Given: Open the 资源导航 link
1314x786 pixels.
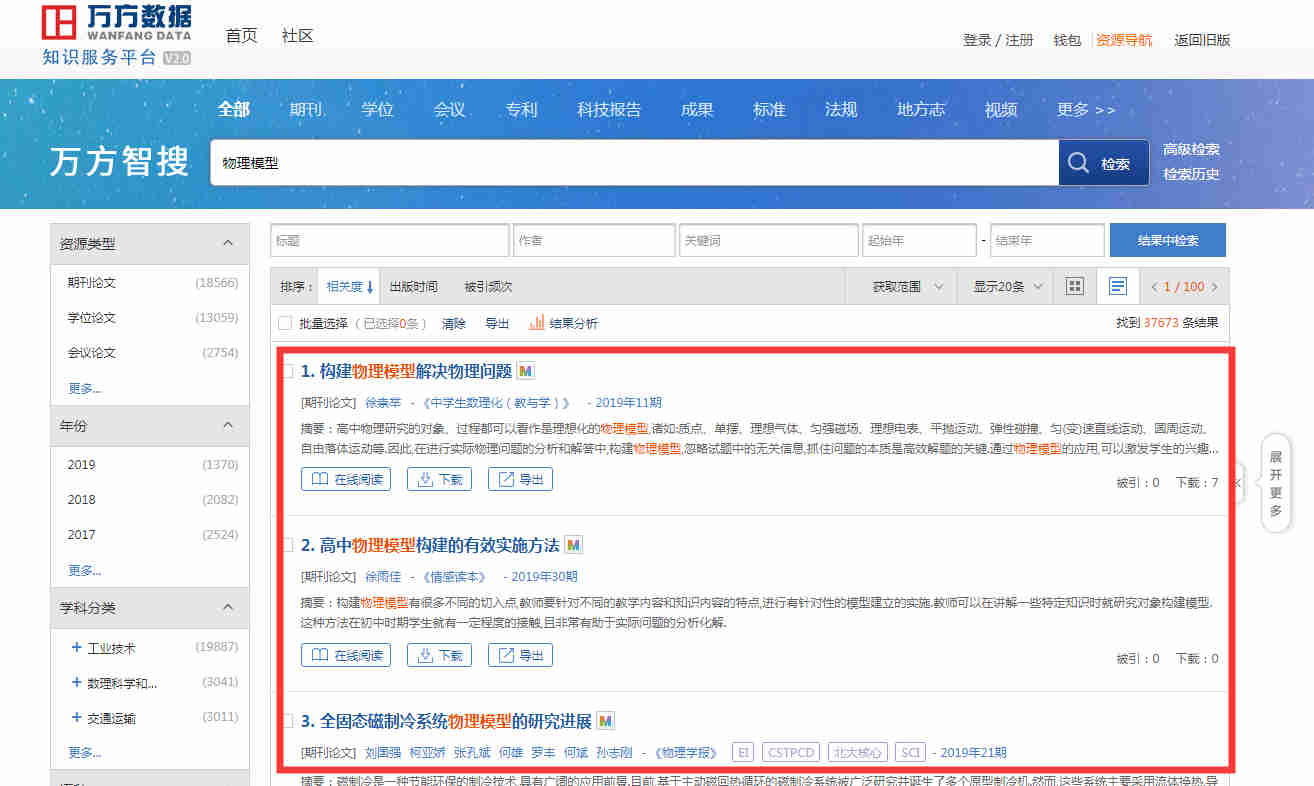Looking at the screenshot, I should [x=1124, y=41].
